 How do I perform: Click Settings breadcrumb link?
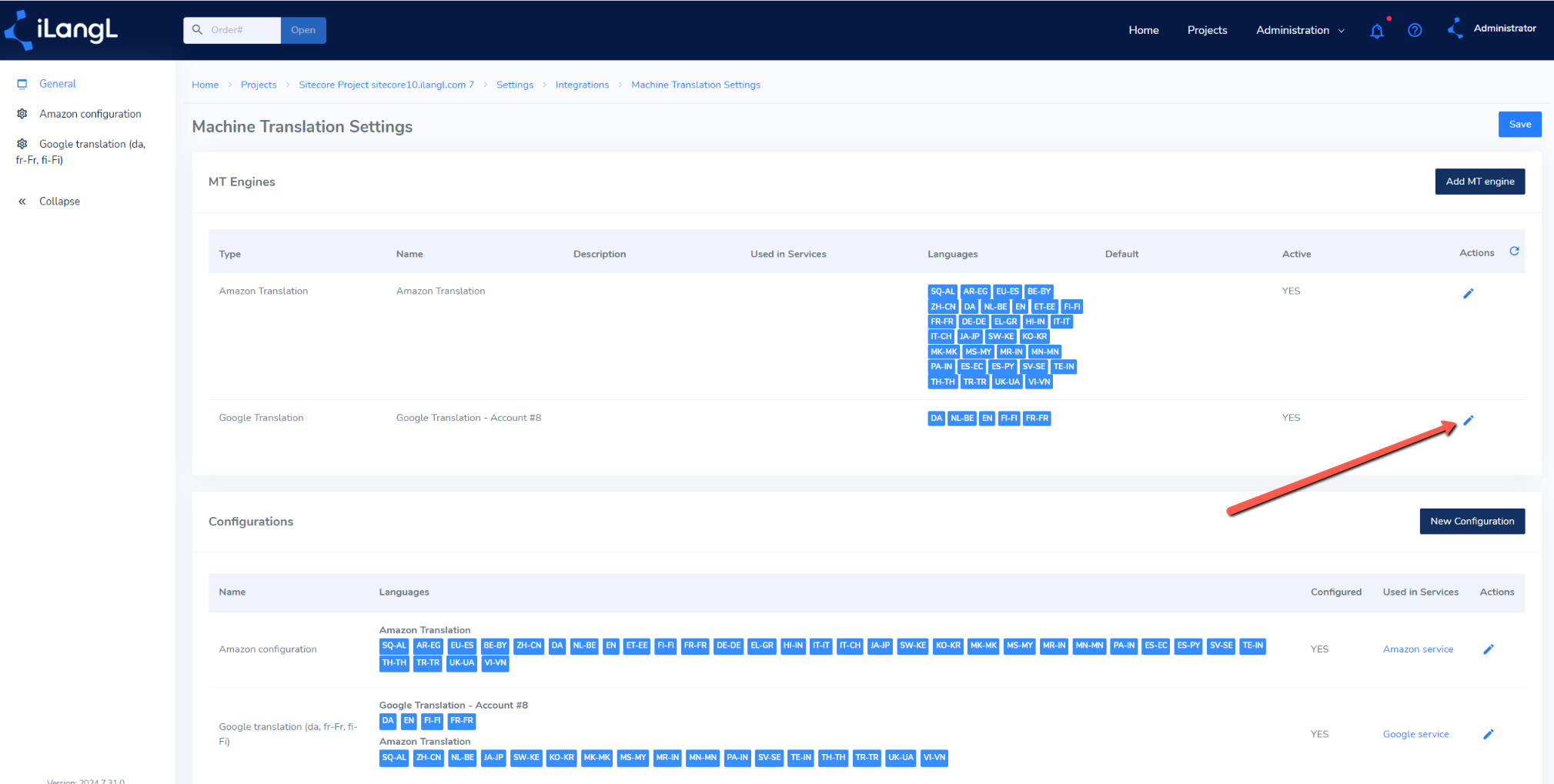pos(515,85)
